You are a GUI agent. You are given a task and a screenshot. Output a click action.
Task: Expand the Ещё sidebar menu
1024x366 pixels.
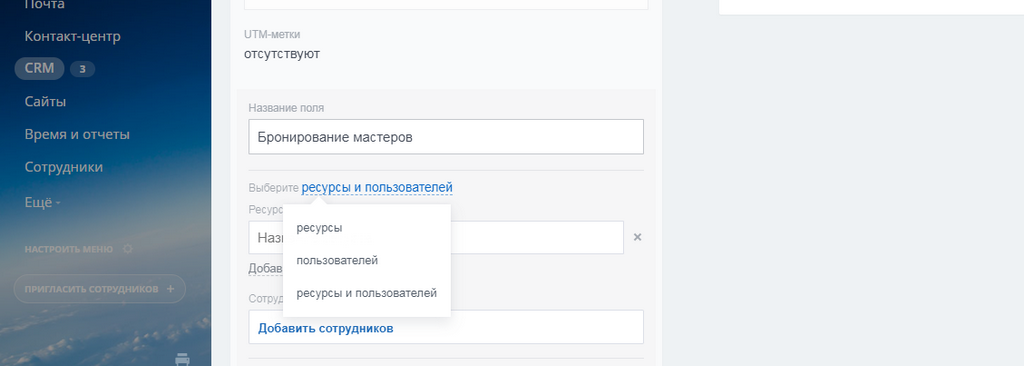42,203
